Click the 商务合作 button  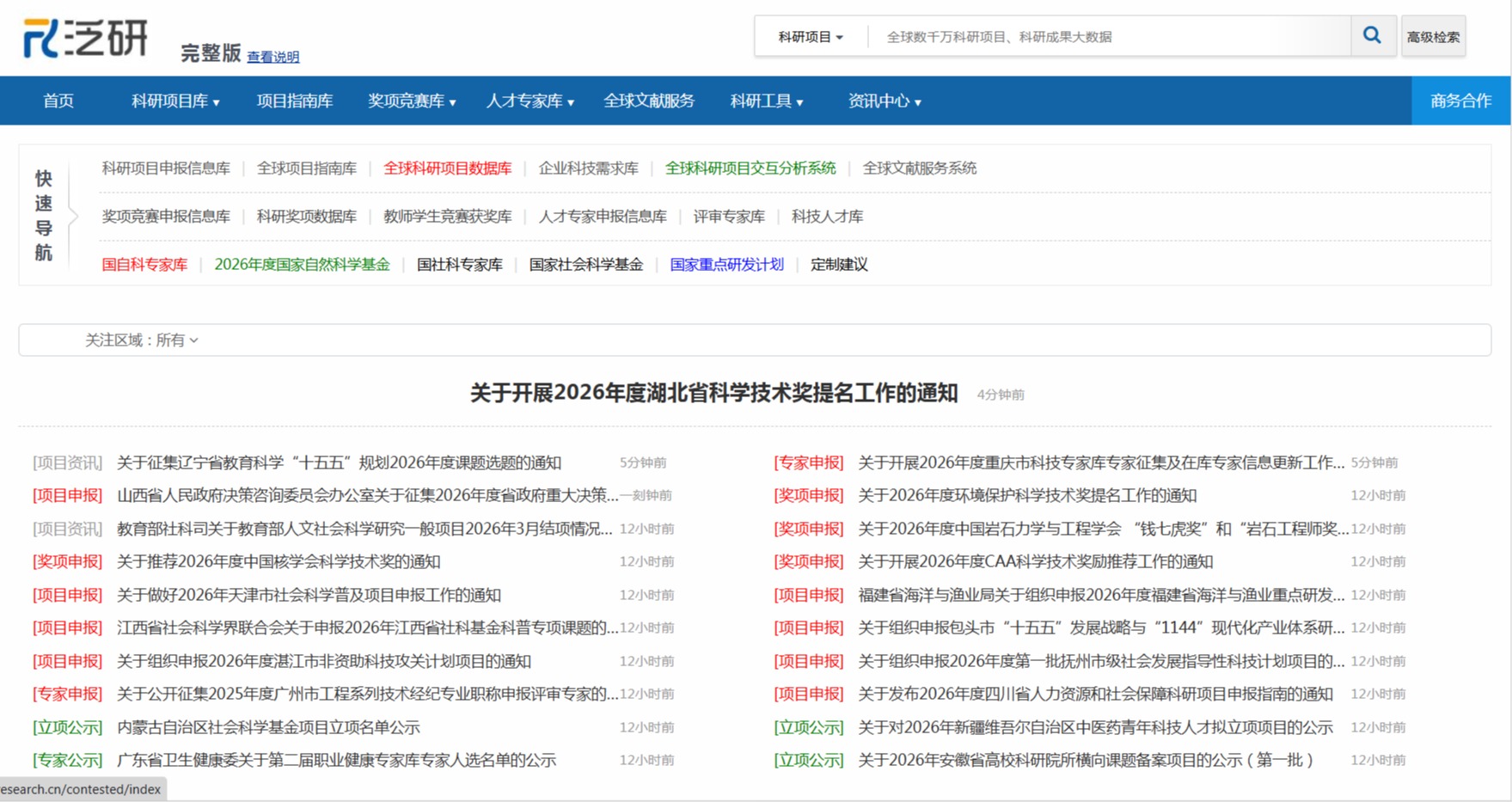point(1460,101)
